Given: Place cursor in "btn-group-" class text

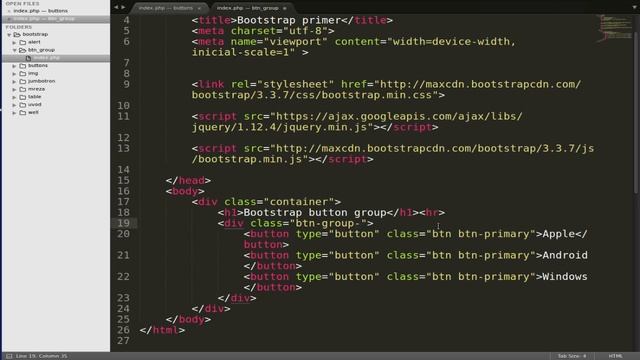Looking at the screenshot, I should tap(329, 223).
